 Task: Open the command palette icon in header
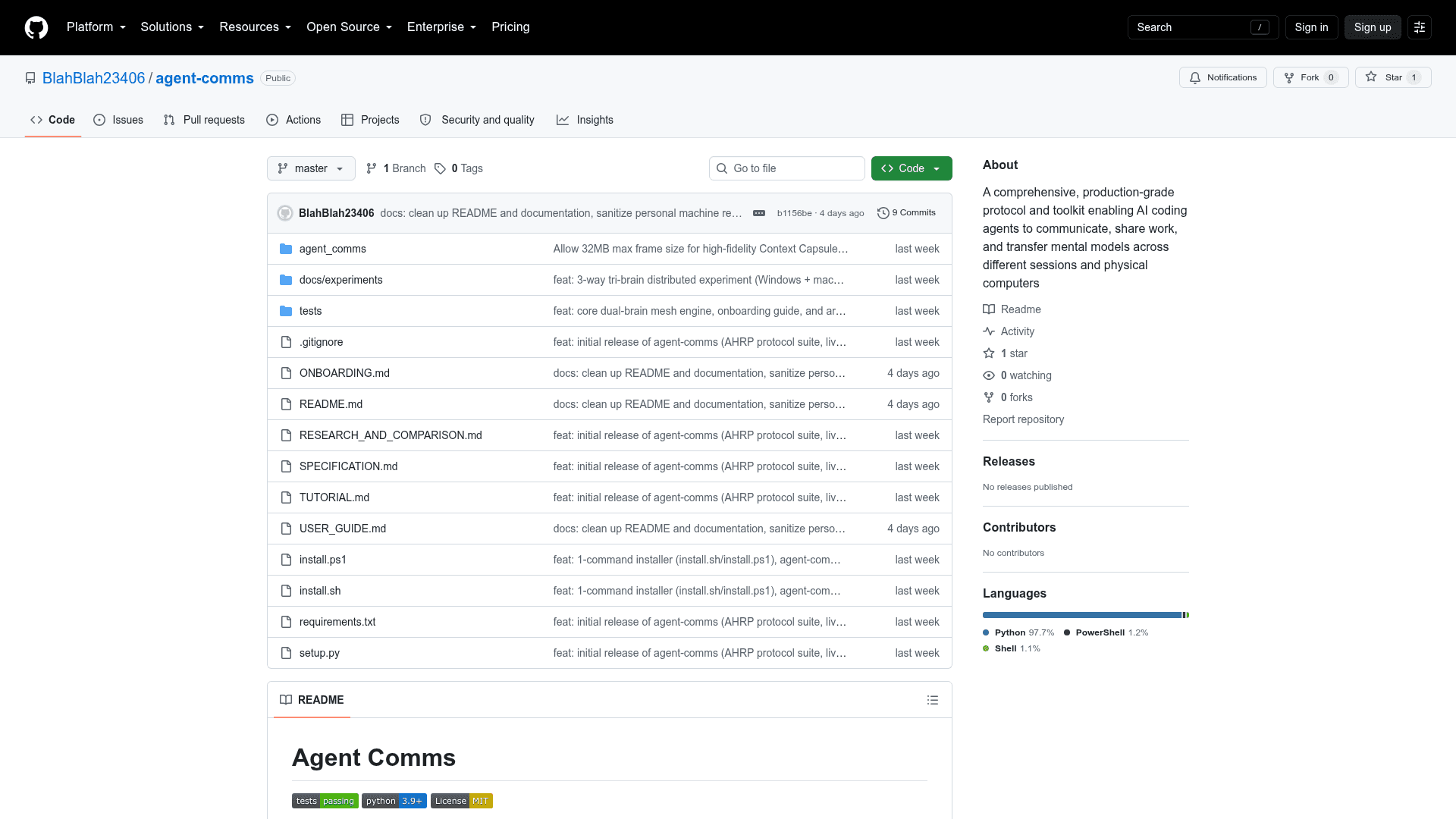[1420, 27]
